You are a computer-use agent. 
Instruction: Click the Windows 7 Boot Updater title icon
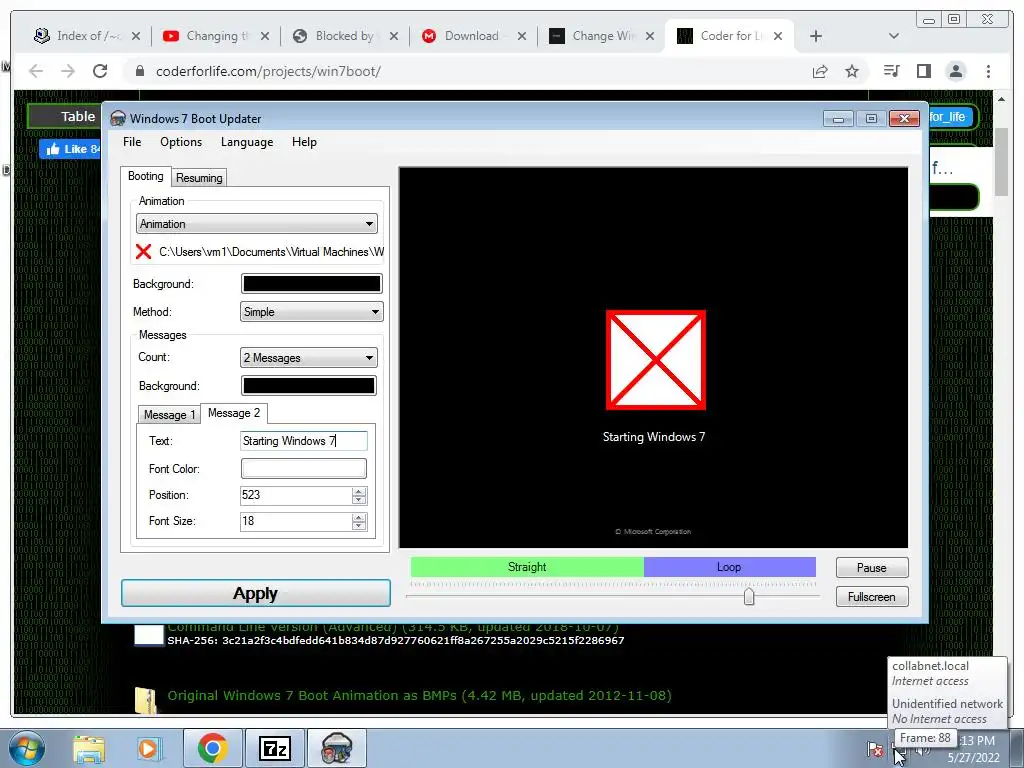point(118,118)
